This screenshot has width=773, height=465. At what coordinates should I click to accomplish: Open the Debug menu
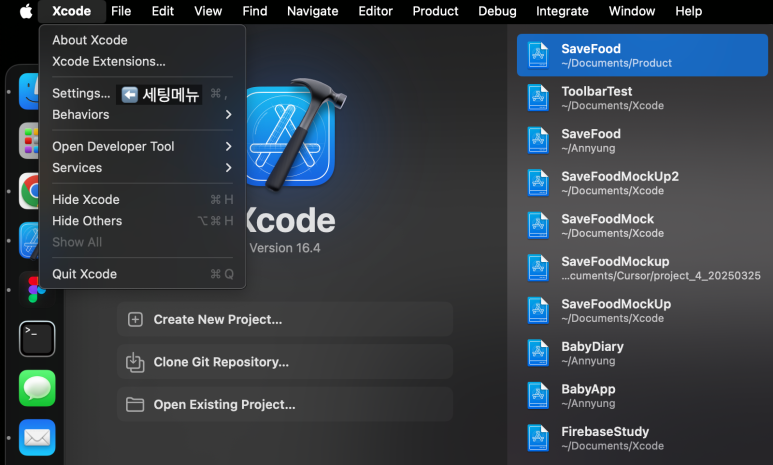[497, 11]
